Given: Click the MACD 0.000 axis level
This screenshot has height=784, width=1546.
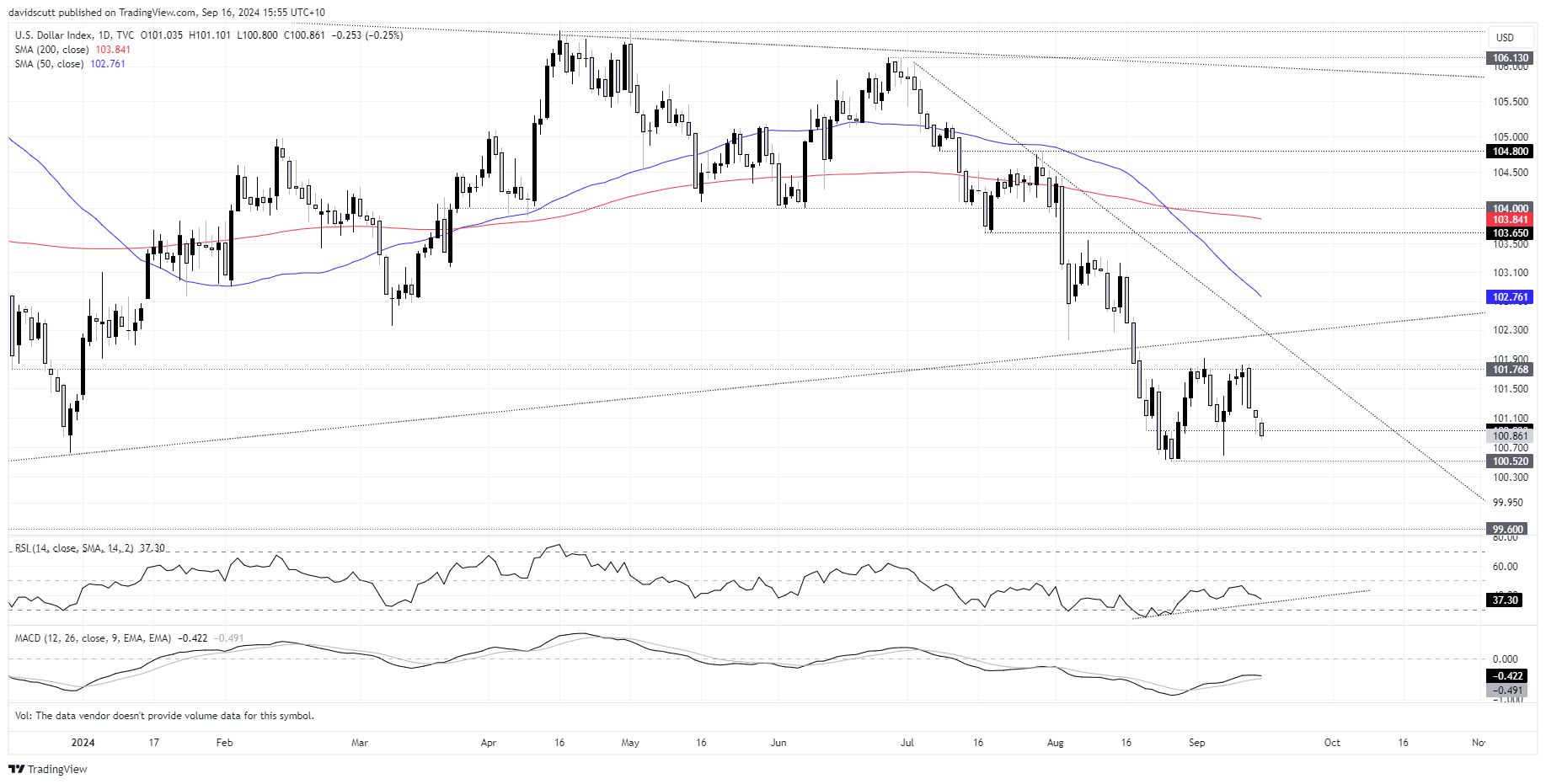Looking at the screenshot, I should pyautogui.click(x=1505, y=659).
